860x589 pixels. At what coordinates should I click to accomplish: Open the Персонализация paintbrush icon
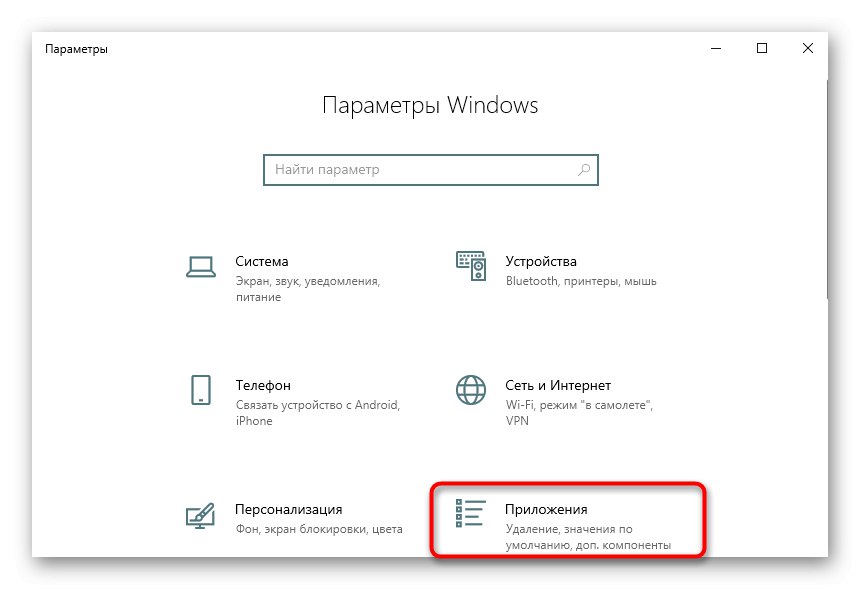(200, 516)
